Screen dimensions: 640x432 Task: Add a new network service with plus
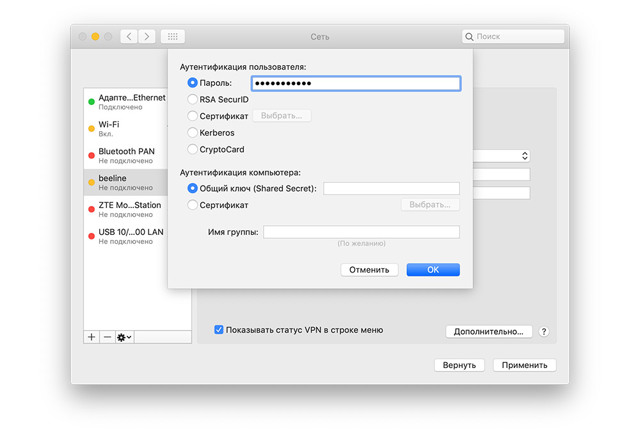point(91,337)
